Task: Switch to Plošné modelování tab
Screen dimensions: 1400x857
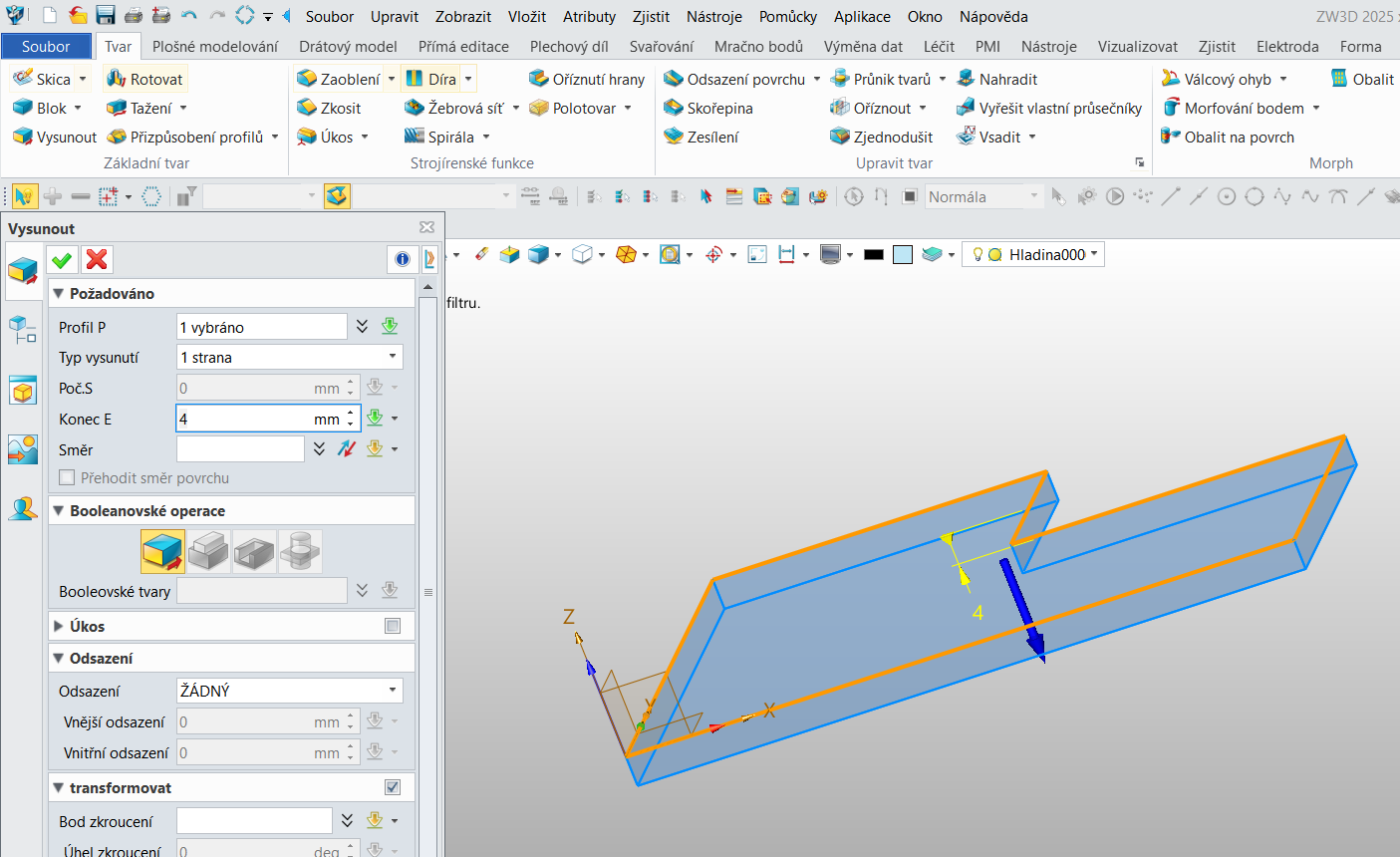Action: point(215,46)
